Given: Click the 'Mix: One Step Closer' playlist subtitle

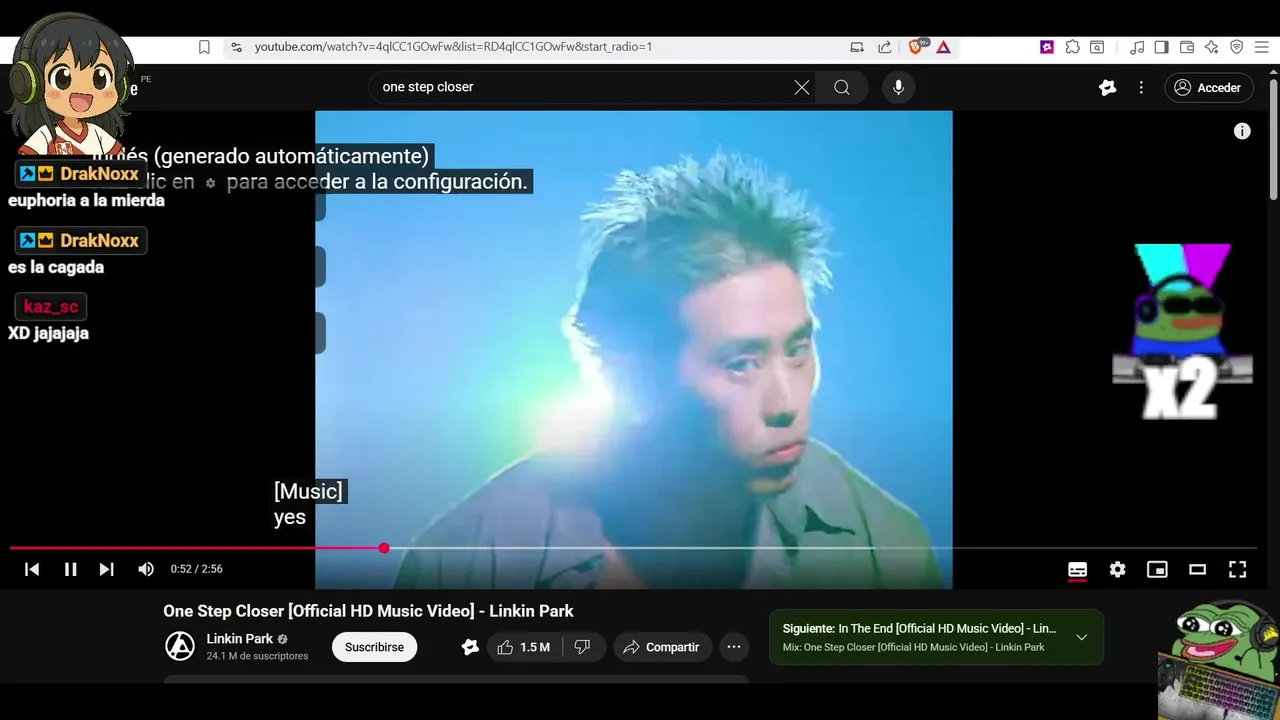Looking at the screenshot, I should coord(913,647).
